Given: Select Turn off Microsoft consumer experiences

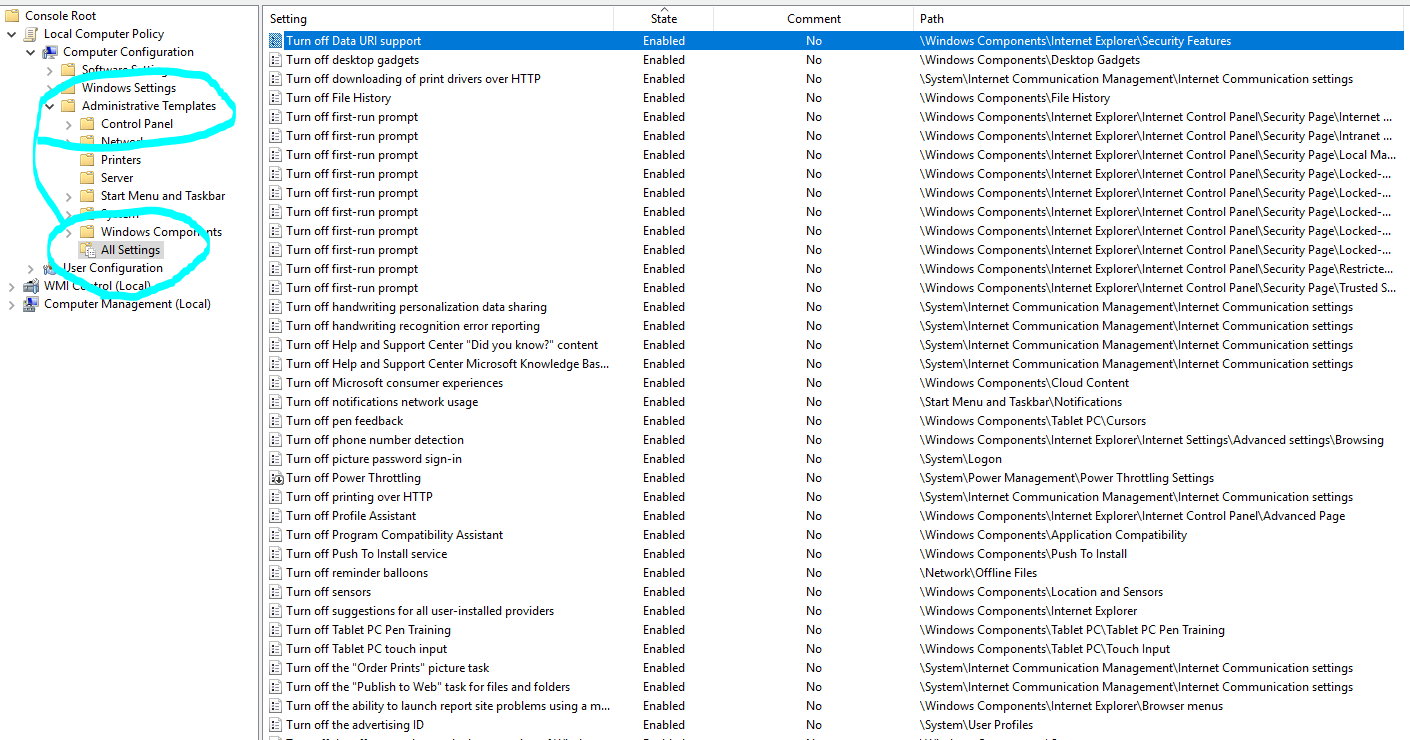Looking at the screenshot, I should (x=394, y=383).
